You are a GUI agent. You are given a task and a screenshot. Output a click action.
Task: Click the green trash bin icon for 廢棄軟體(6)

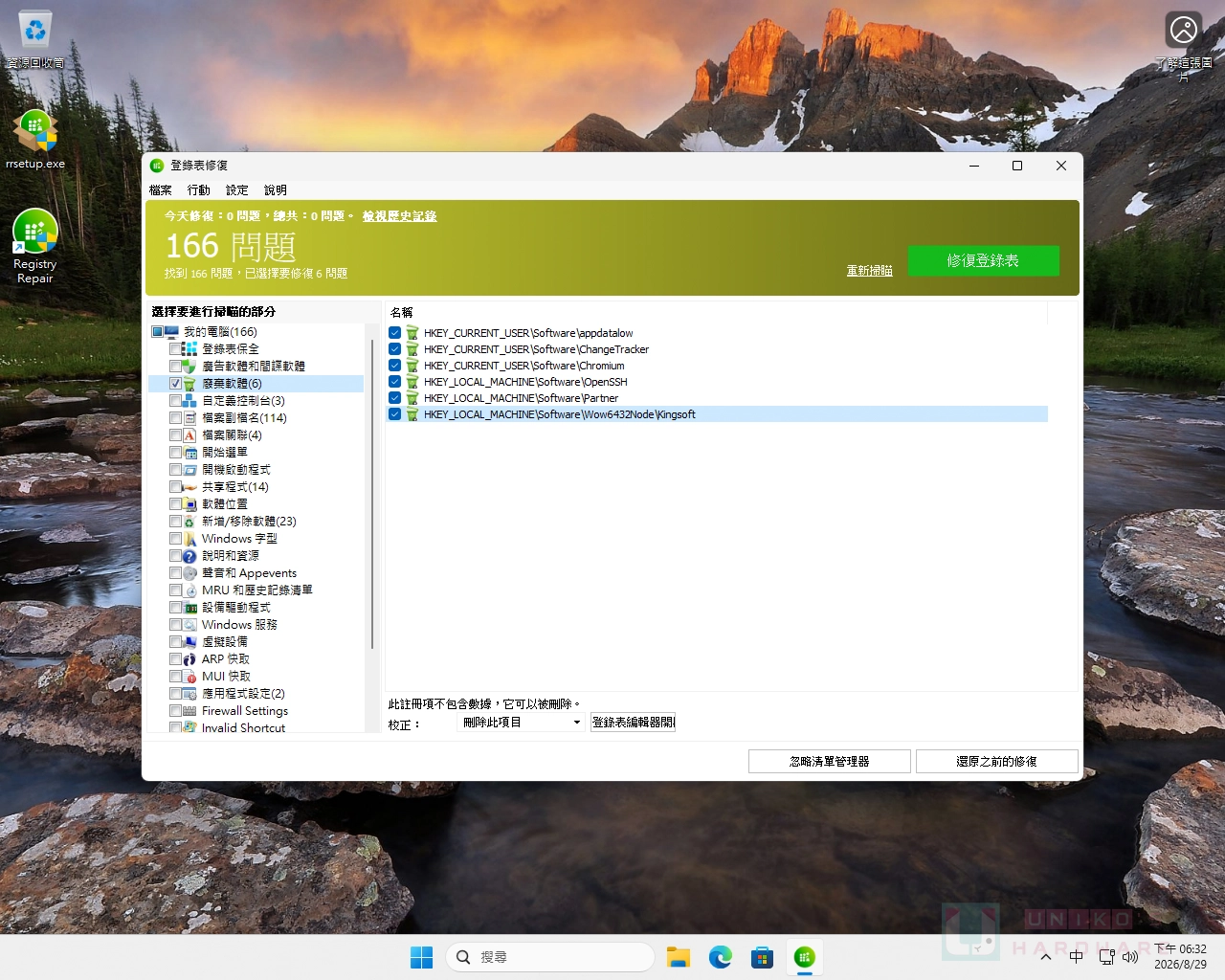click(189, 383)
